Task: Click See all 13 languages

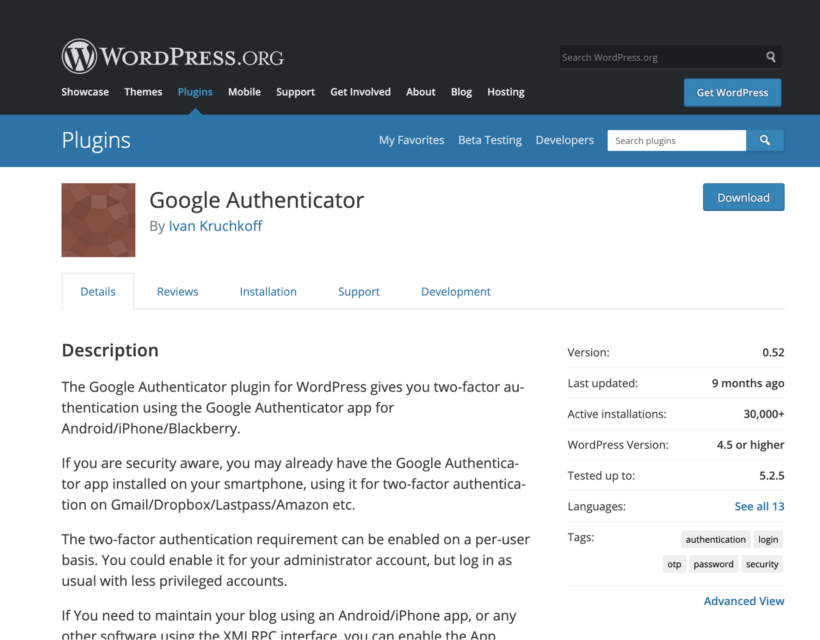Action: pos(759,506)
